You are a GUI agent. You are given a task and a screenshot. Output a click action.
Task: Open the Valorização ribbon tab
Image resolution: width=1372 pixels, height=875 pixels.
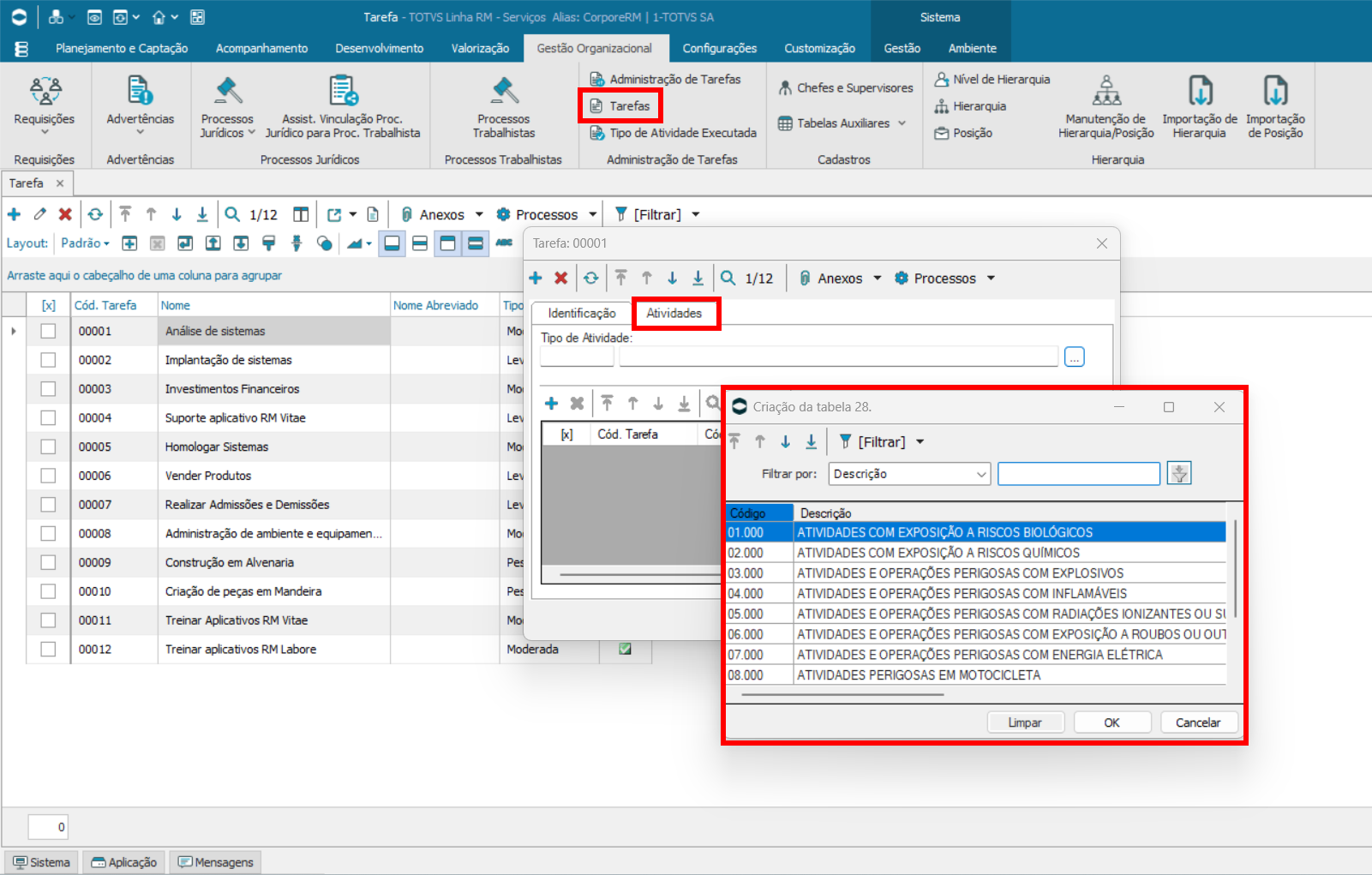click(480, 48)
